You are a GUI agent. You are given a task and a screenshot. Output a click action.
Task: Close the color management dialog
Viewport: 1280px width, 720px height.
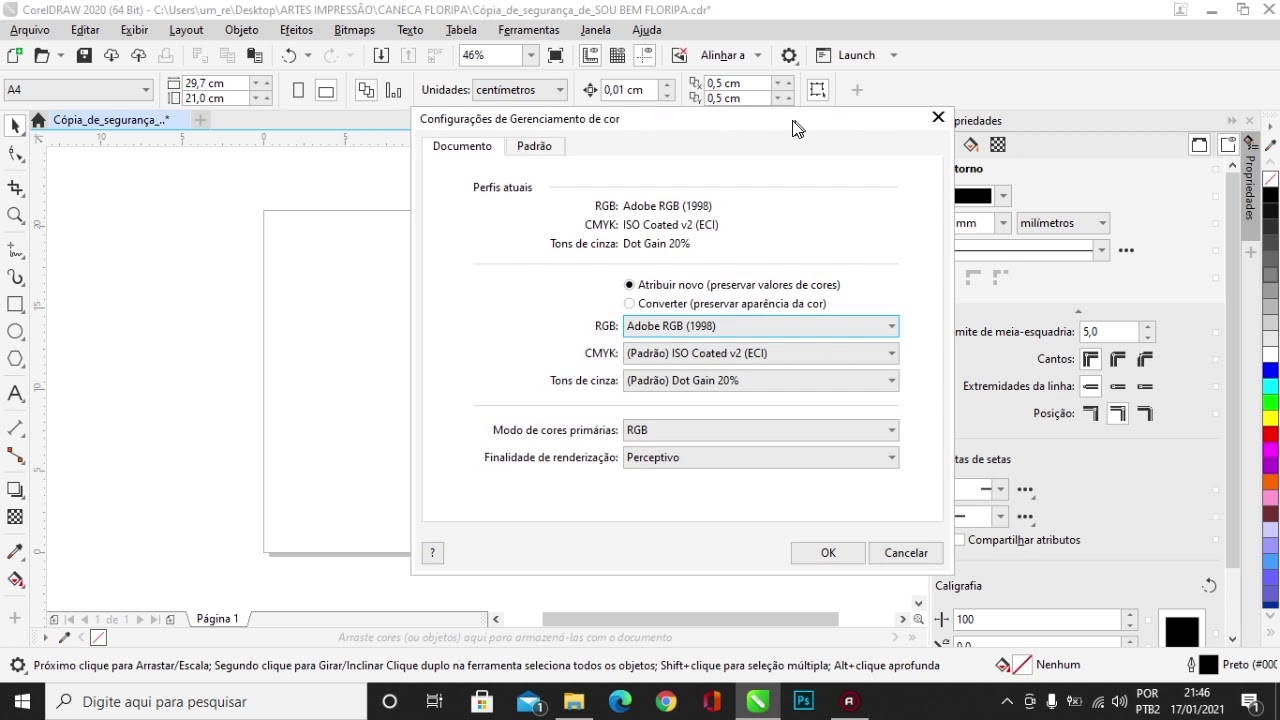pyautogui.click(x=938, y=117)
